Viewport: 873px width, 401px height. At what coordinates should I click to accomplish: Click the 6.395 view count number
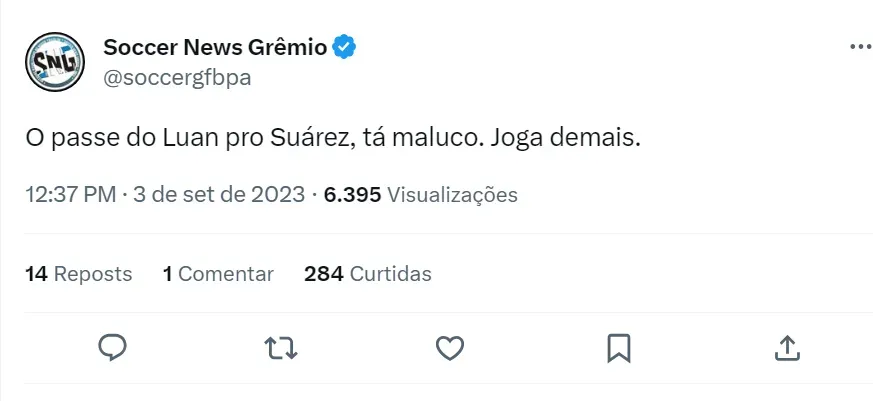(352, 194)
